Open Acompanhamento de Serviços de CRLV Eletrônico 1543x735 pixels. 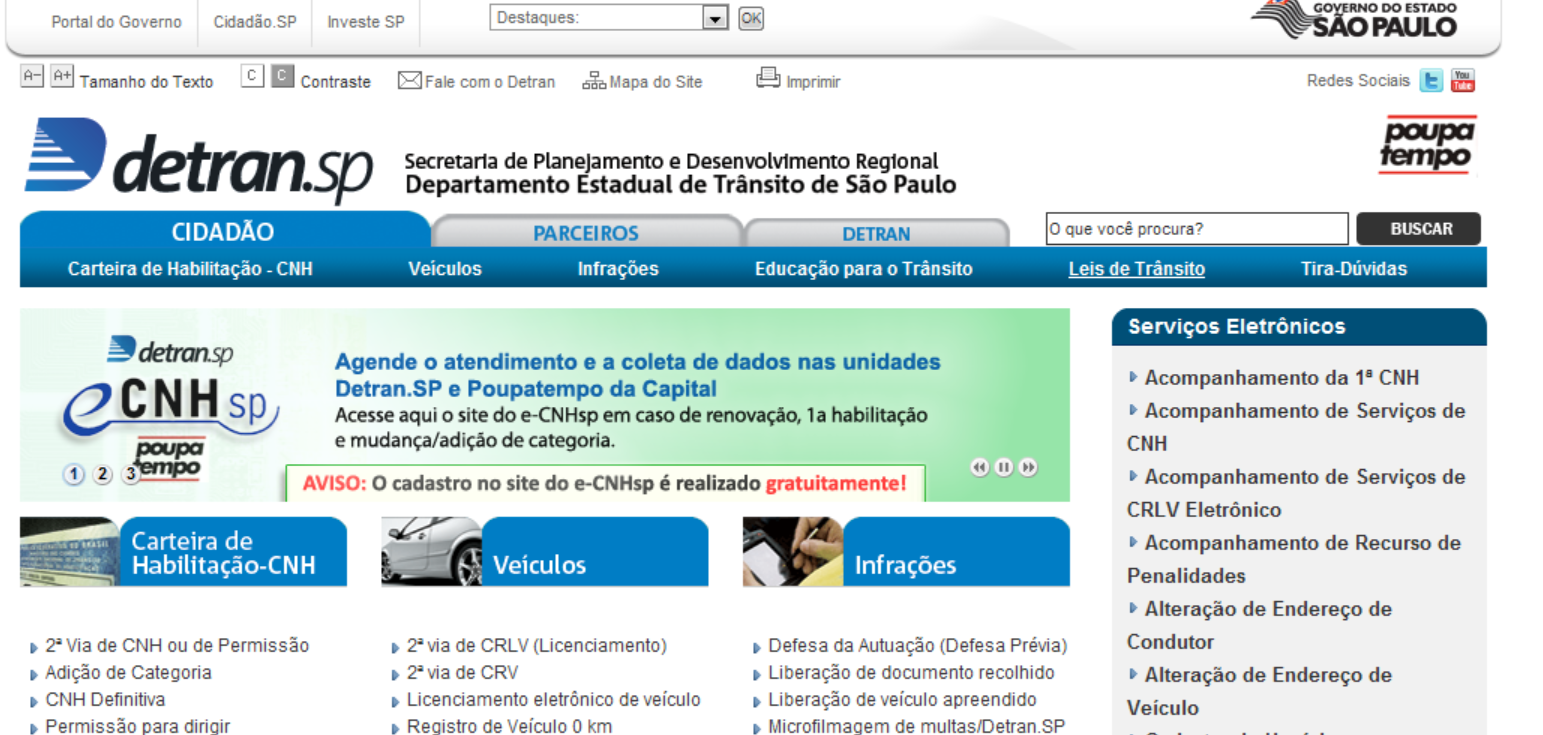[x=1296, y=493]
